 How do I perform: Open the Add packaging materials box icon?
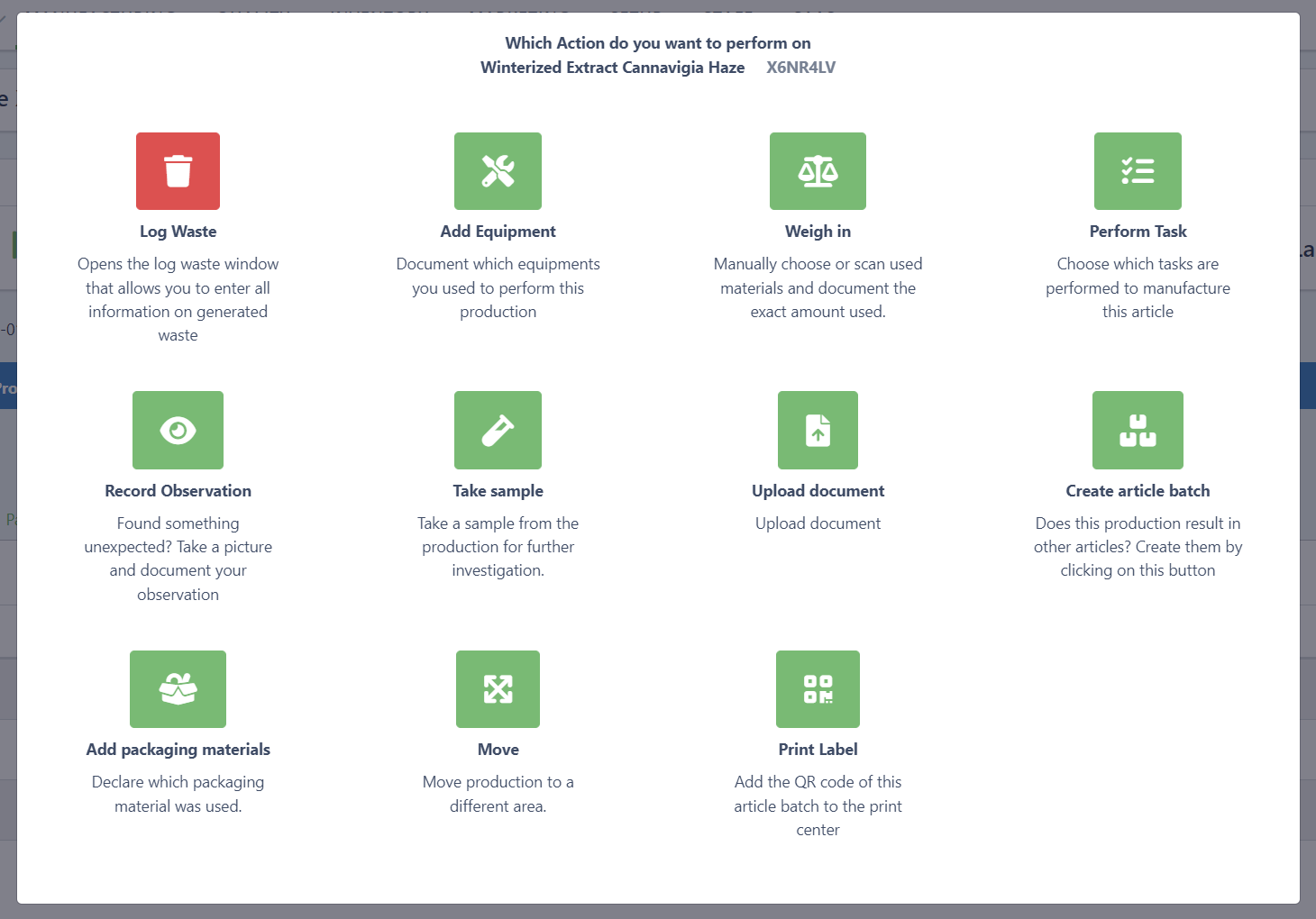(178, 689)
